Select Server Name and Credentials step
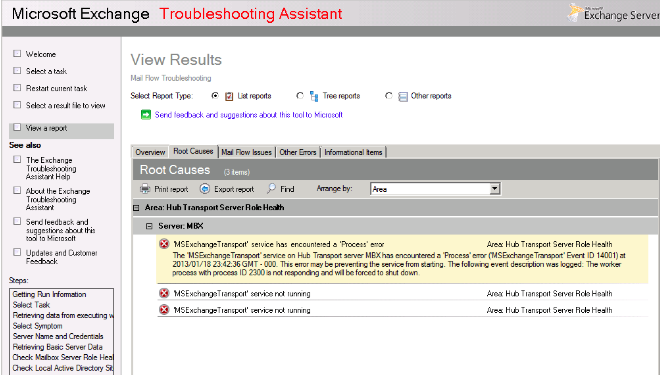Viewport: 660px width, 376px height. point(58,336)
